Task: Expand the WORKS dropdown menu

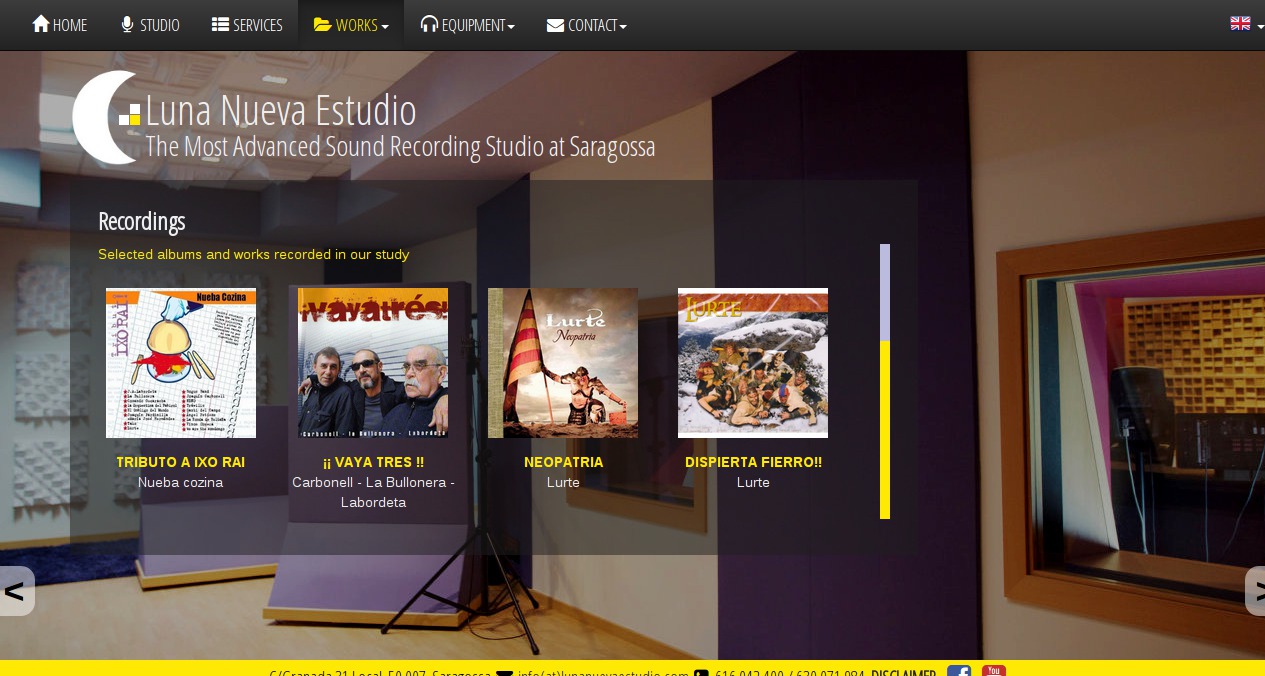Action: (351, 25)
